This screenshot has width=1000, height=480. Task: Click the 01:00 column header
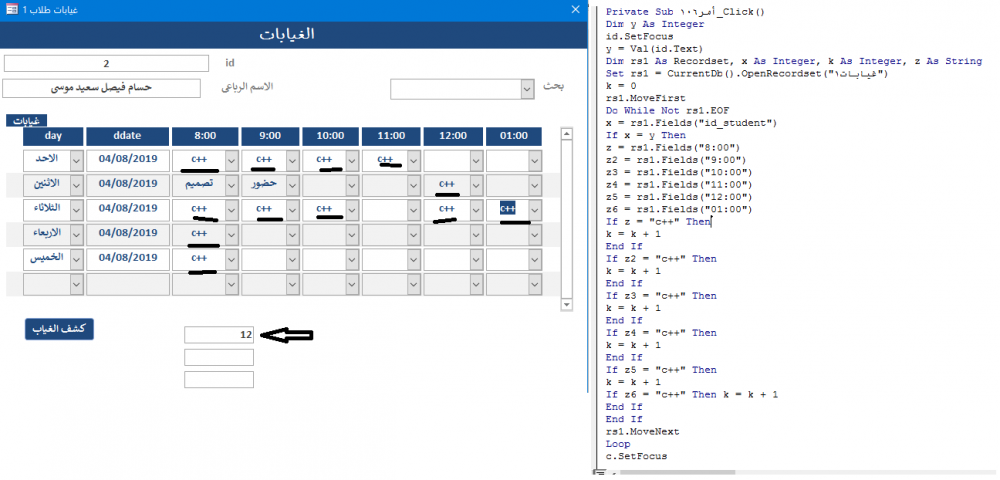point(513,136)
